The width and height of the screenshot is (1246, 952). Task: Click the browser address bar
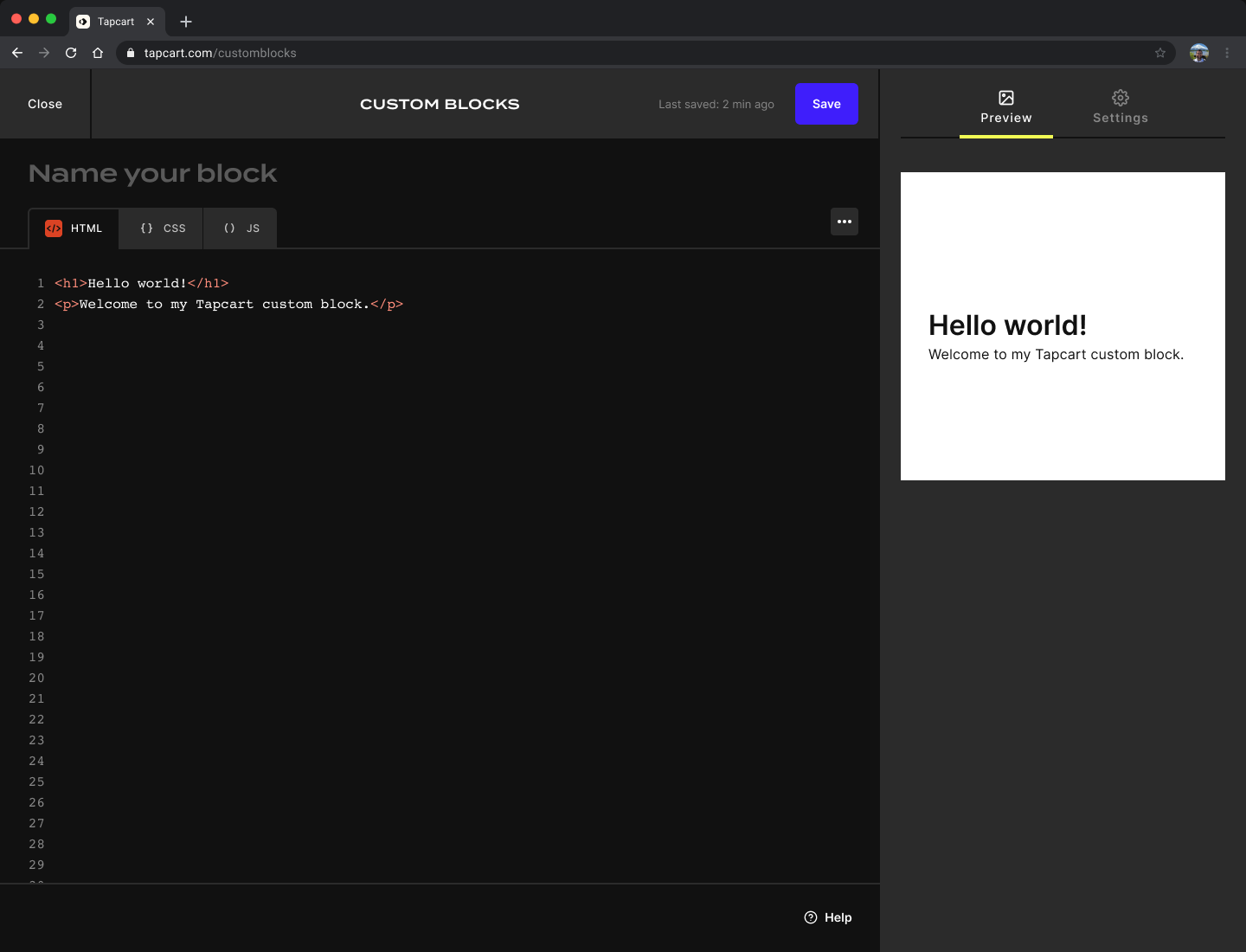tap(645, 53)
